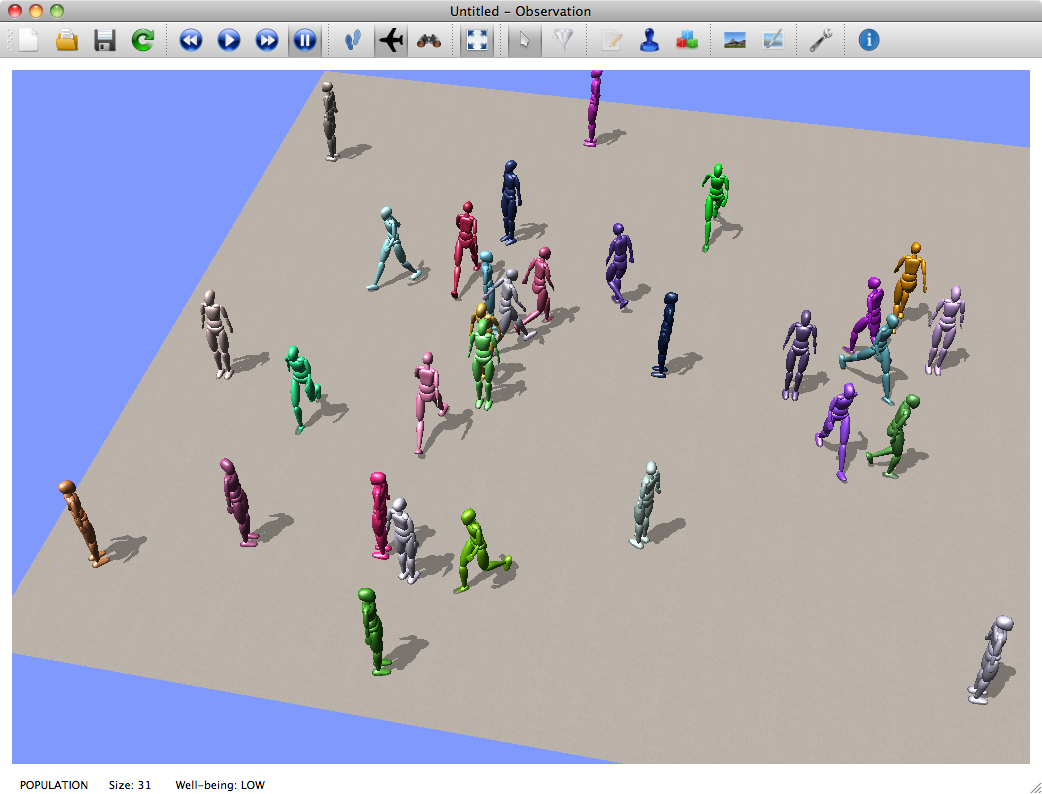The height and width of the screenshot is (794, 1042).
Task: Click the blue person figure icon
Action: coord(649,40)
